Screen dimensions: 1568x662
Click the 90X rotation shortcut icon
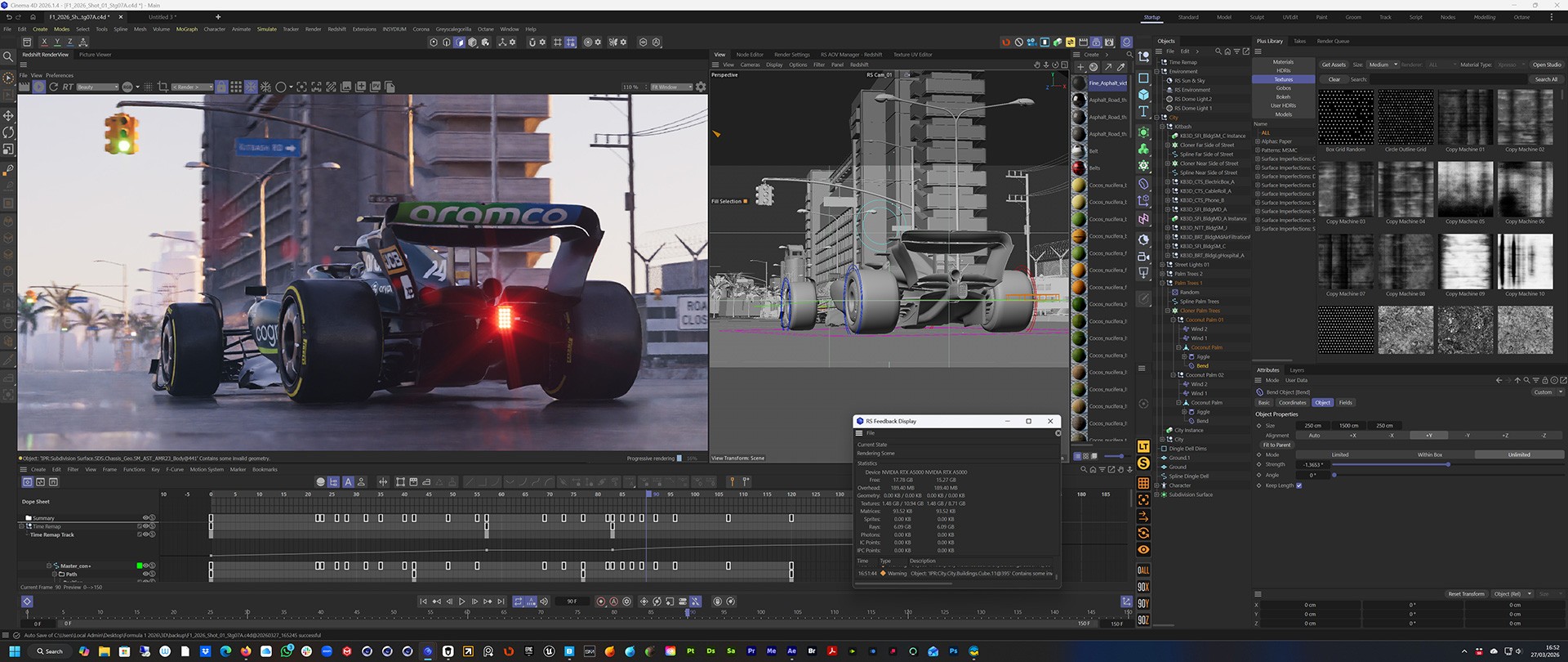(1143, 587)
